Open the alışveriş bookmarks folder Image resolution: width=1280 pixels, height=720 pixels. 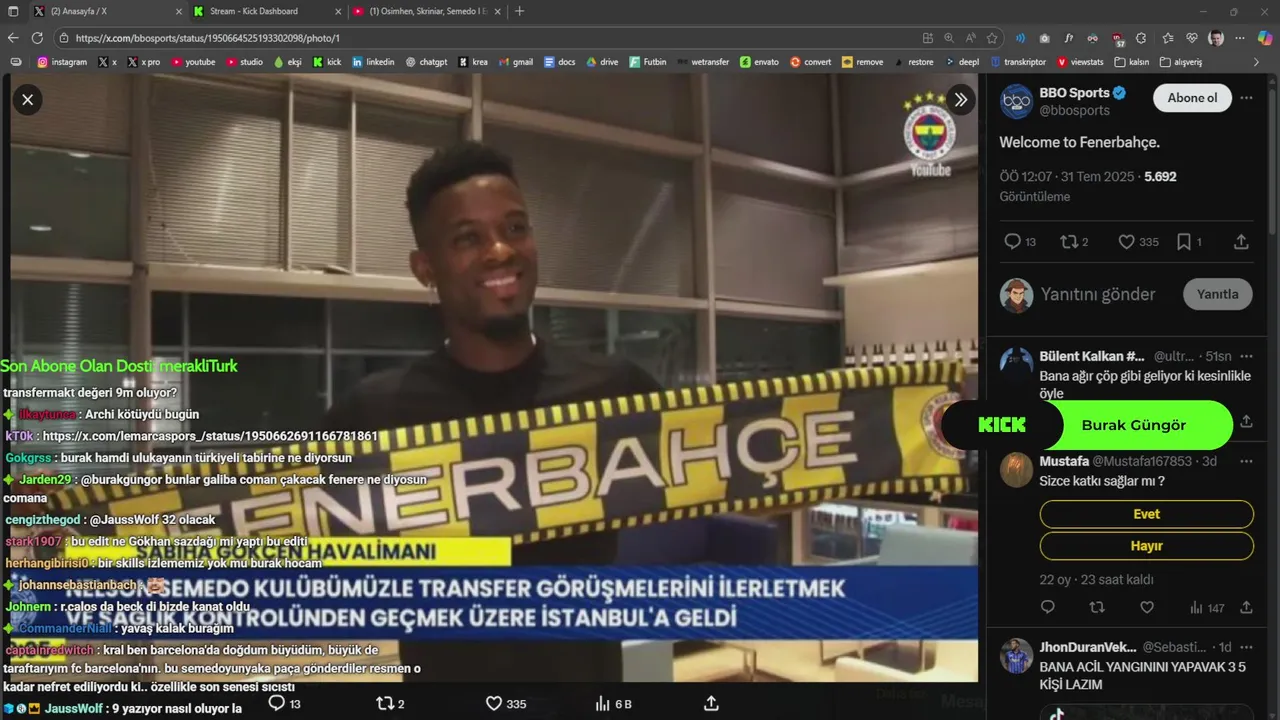pos(1181,62)
